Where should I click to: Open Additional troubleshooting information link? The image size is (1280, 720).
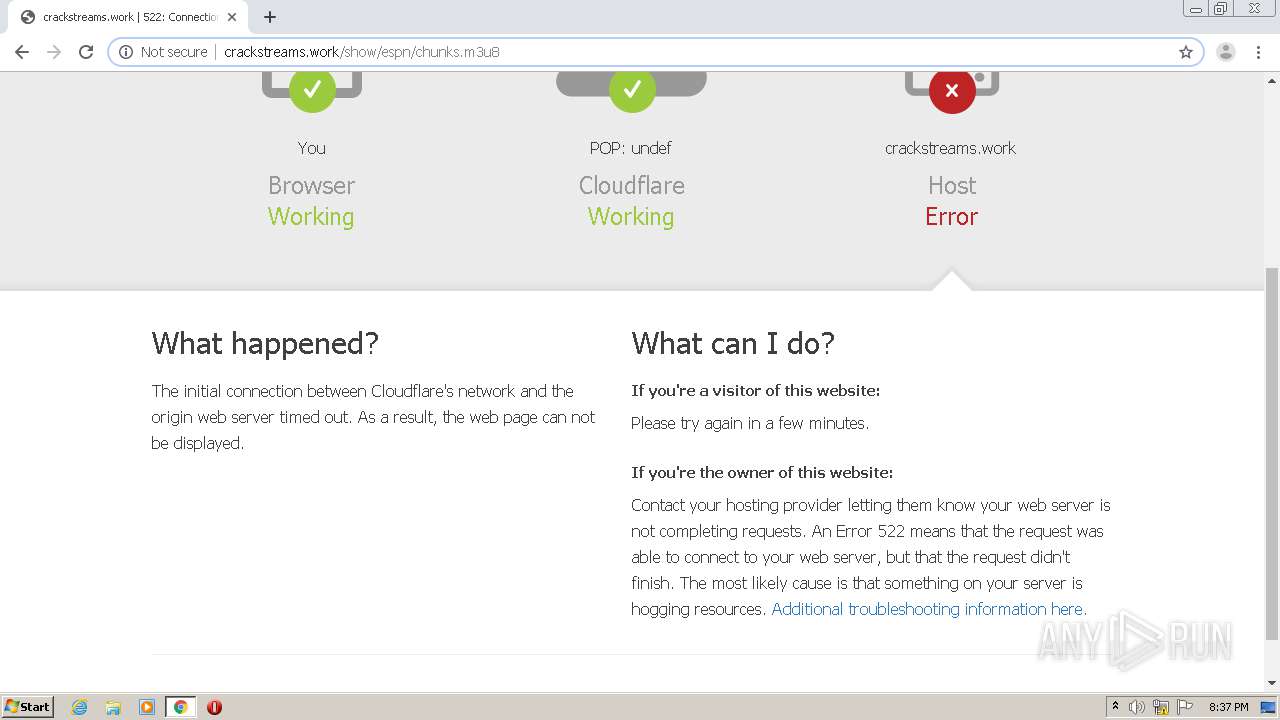click(929, 609)
